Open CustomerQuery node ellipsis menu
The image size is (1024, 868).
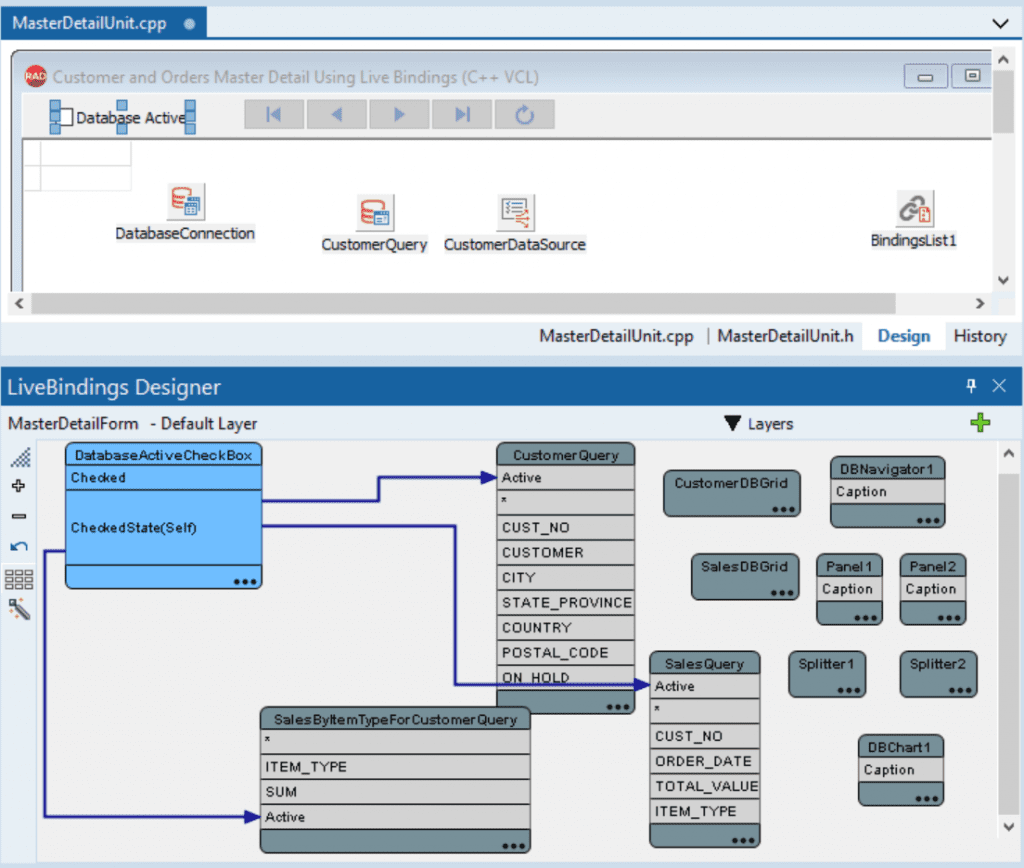(x=618, y=707)
